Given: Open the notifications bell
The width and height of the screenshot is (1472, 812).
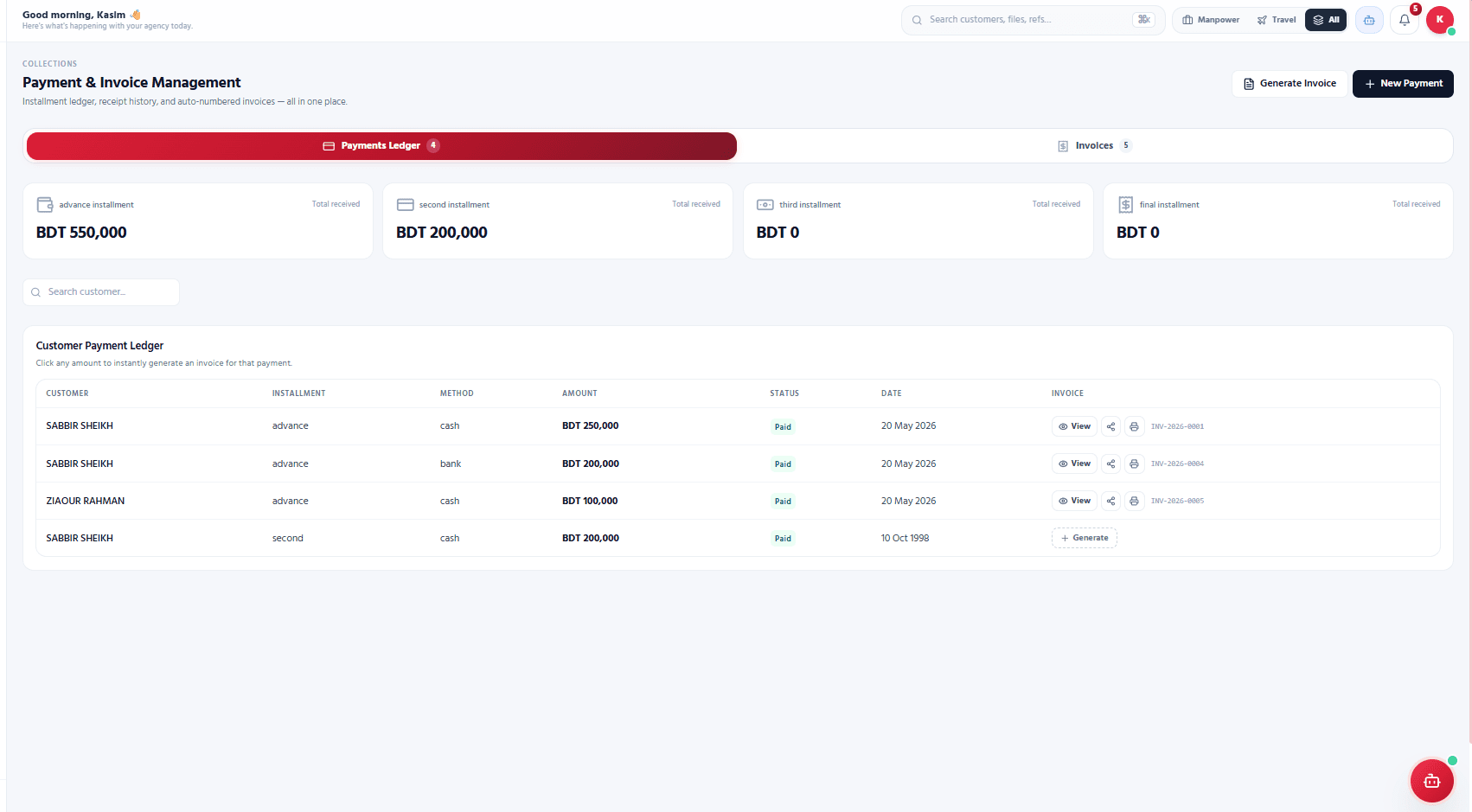Looking at the screenshot, I should tap(1405, 20).
